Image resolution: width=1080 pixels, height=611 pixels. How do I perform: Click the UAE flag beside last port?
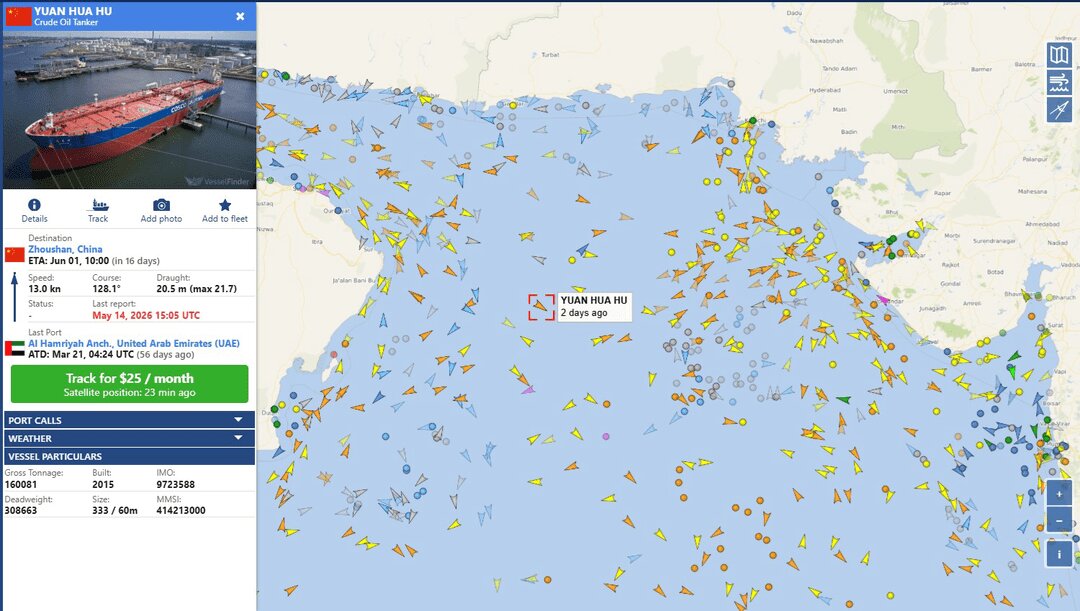14,349
